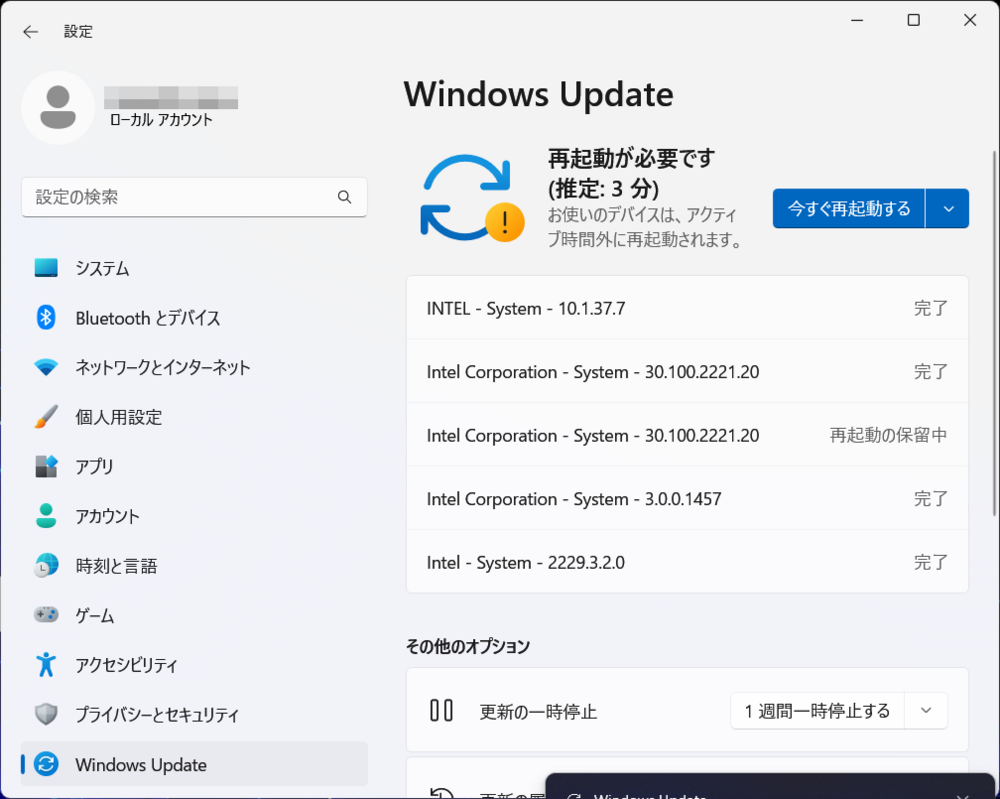Screen dimensions: 1000x799
Task: Open システム settings icon
Action: point(46,268)
